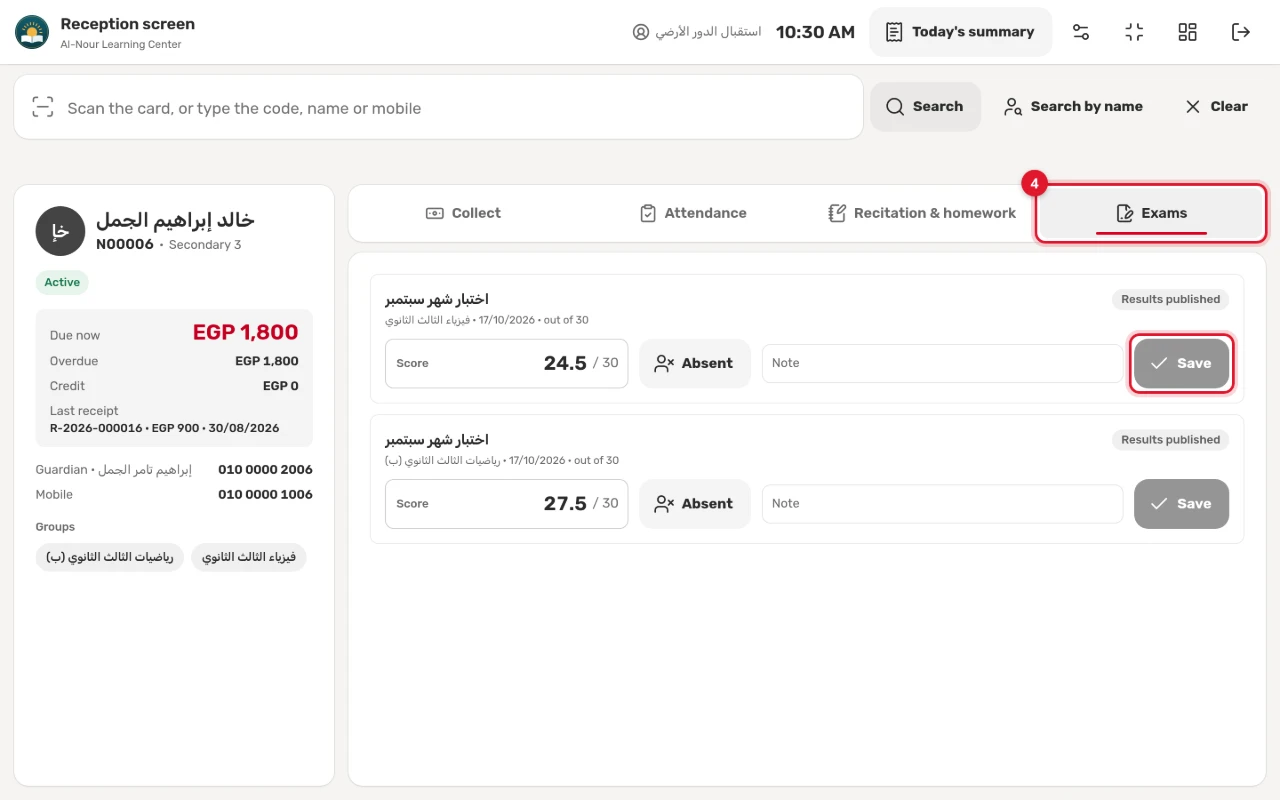Click mobile number 010 0000 1006
This screenshot has height=800, width=1280.
click(265, 494)
